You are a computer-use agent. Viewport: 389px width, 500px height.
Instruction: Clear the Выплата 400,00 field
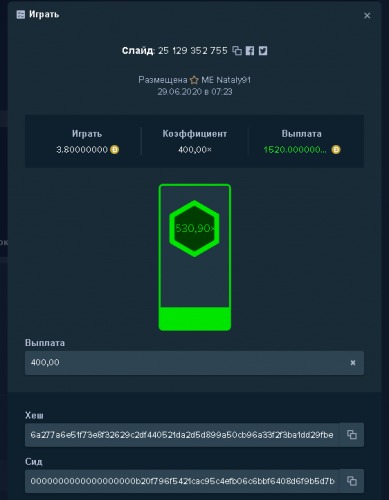click(353, 363)
